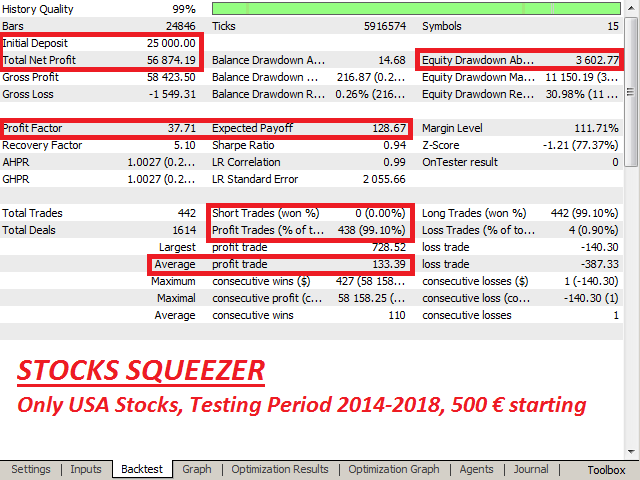Open the Optimization Results tab
Screen dimensions: 640x480
280,469
